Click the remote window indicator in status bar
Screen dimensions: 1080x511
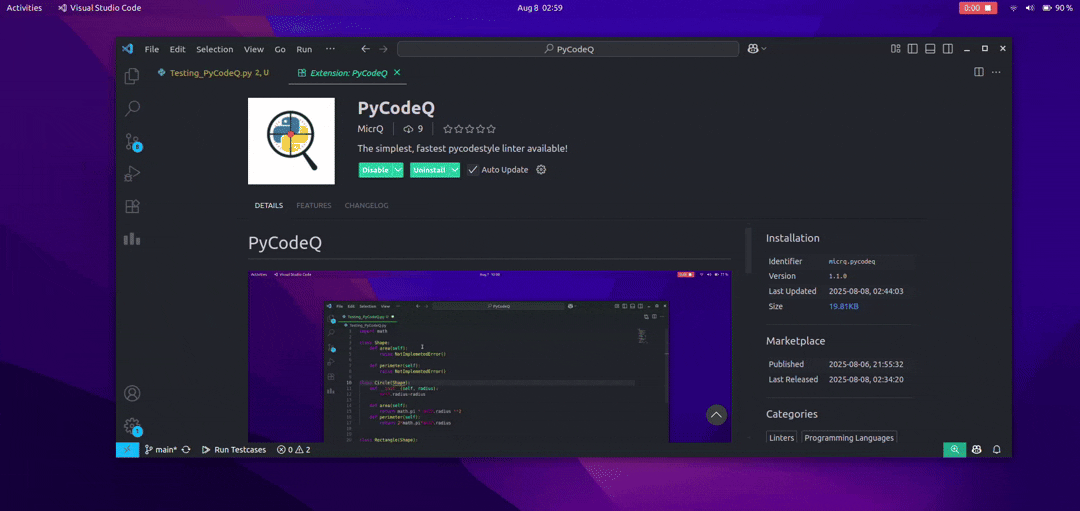click(127, 450)
